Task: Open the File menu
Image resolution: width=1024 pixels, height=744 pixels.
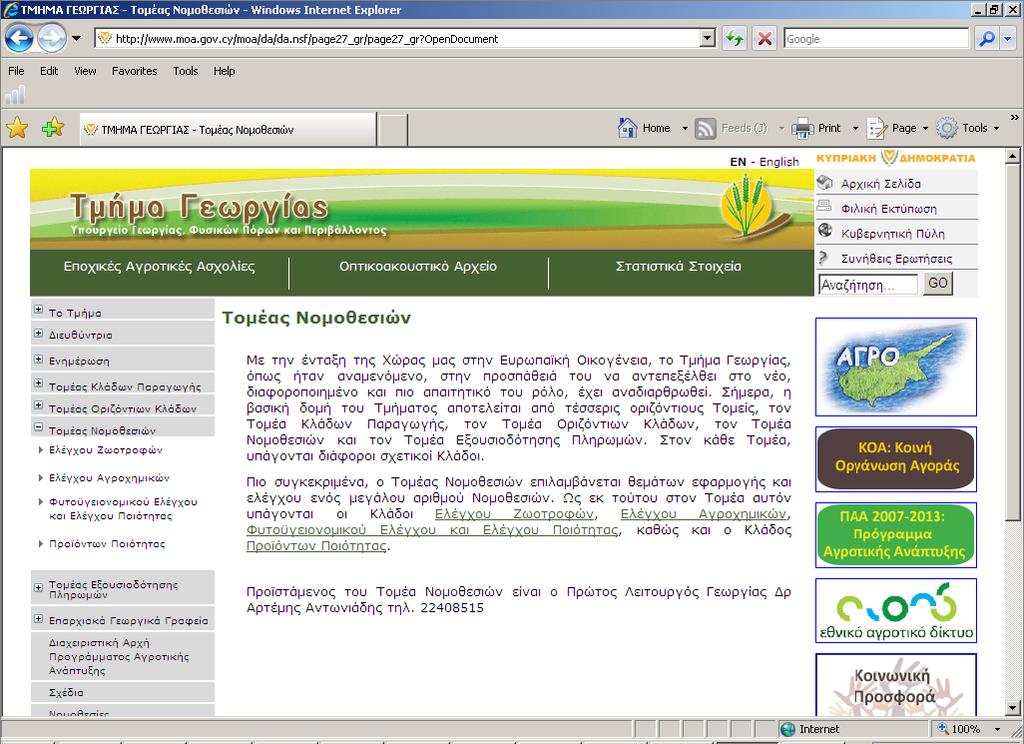Action: pyautogui.click(x=16, y=71)
